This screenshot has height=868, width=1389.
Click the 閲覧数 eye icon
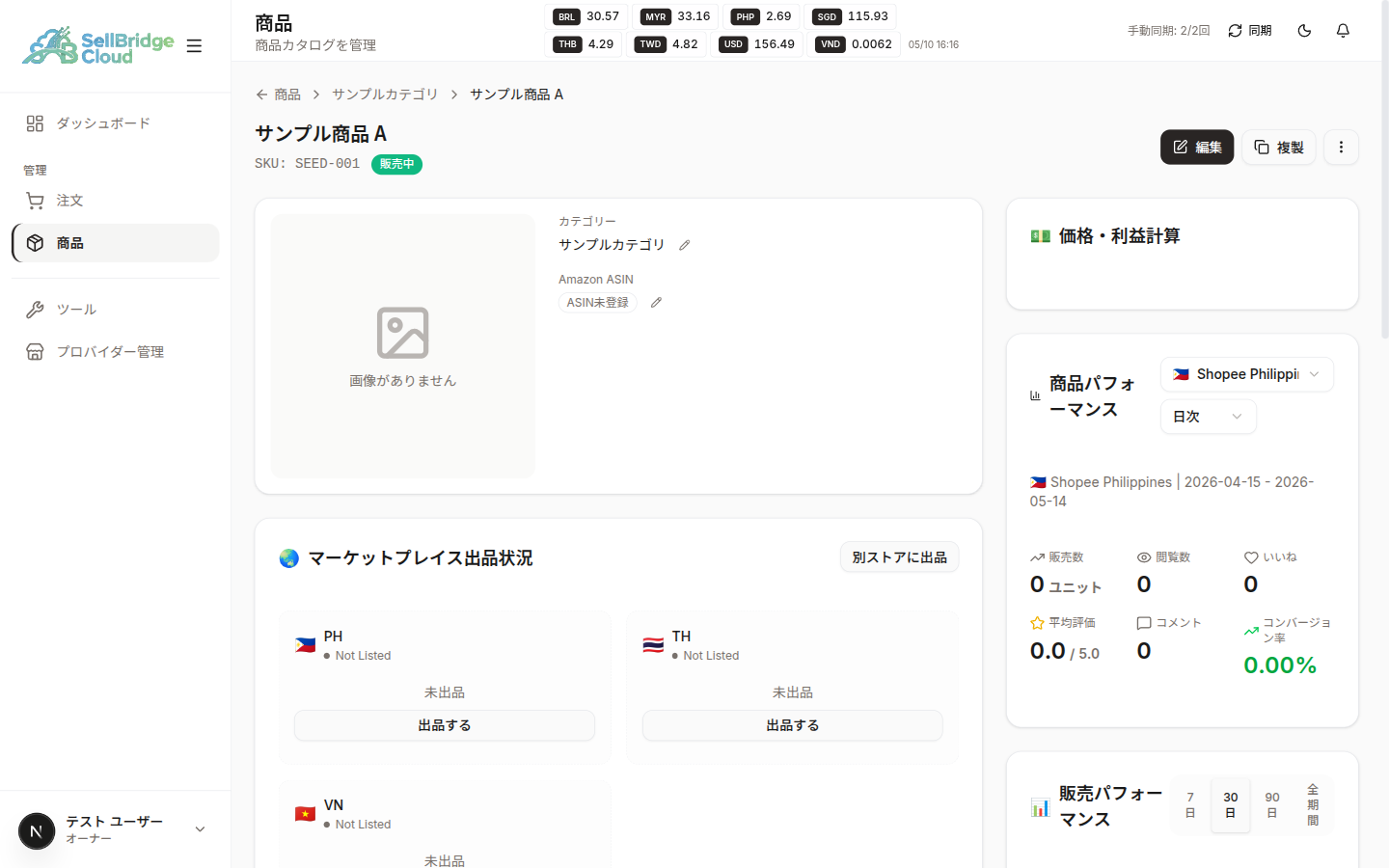1144,557
